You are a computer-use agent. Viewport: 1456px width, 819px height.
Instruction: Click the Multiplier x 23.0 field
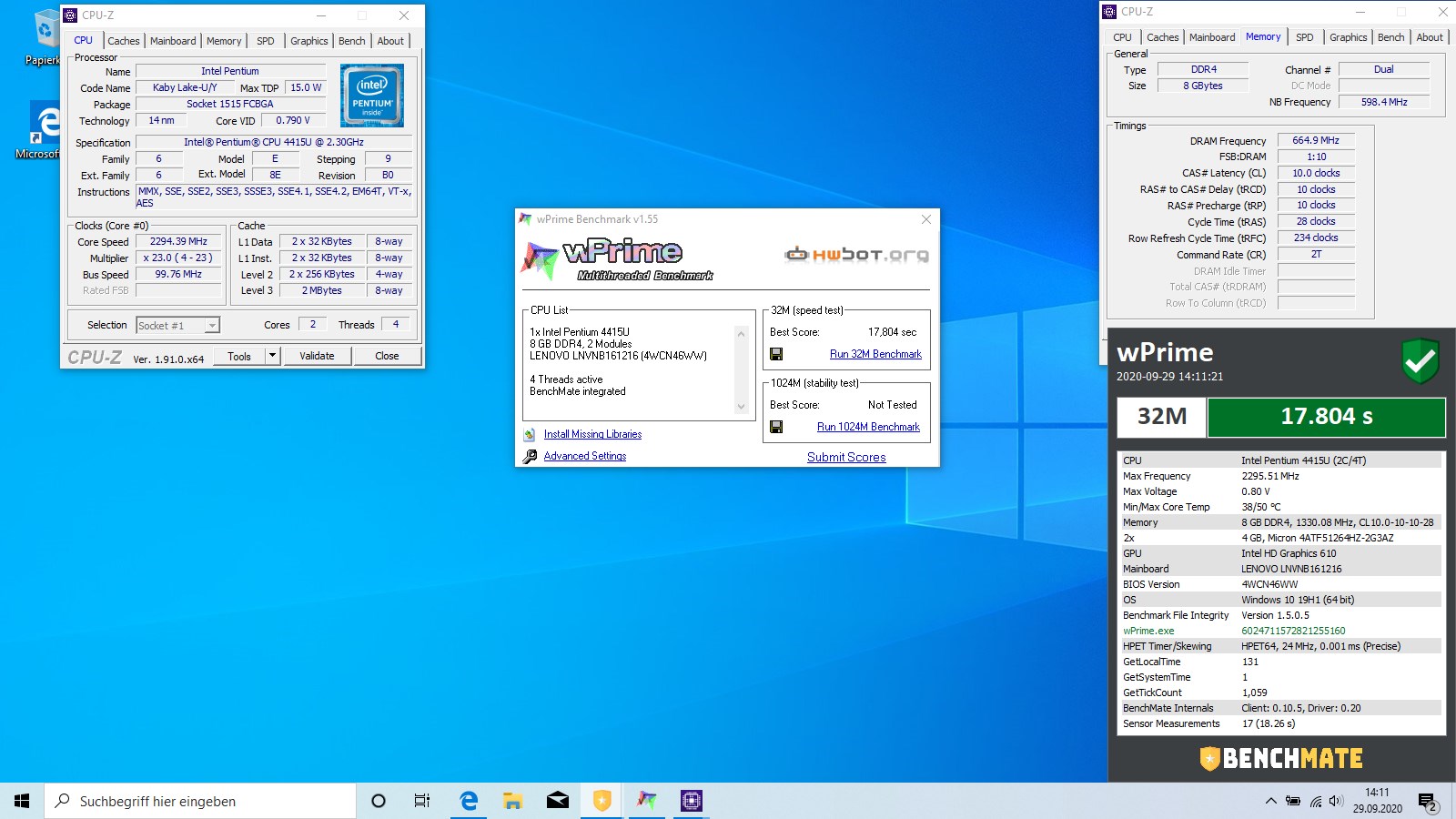(178, 258)
